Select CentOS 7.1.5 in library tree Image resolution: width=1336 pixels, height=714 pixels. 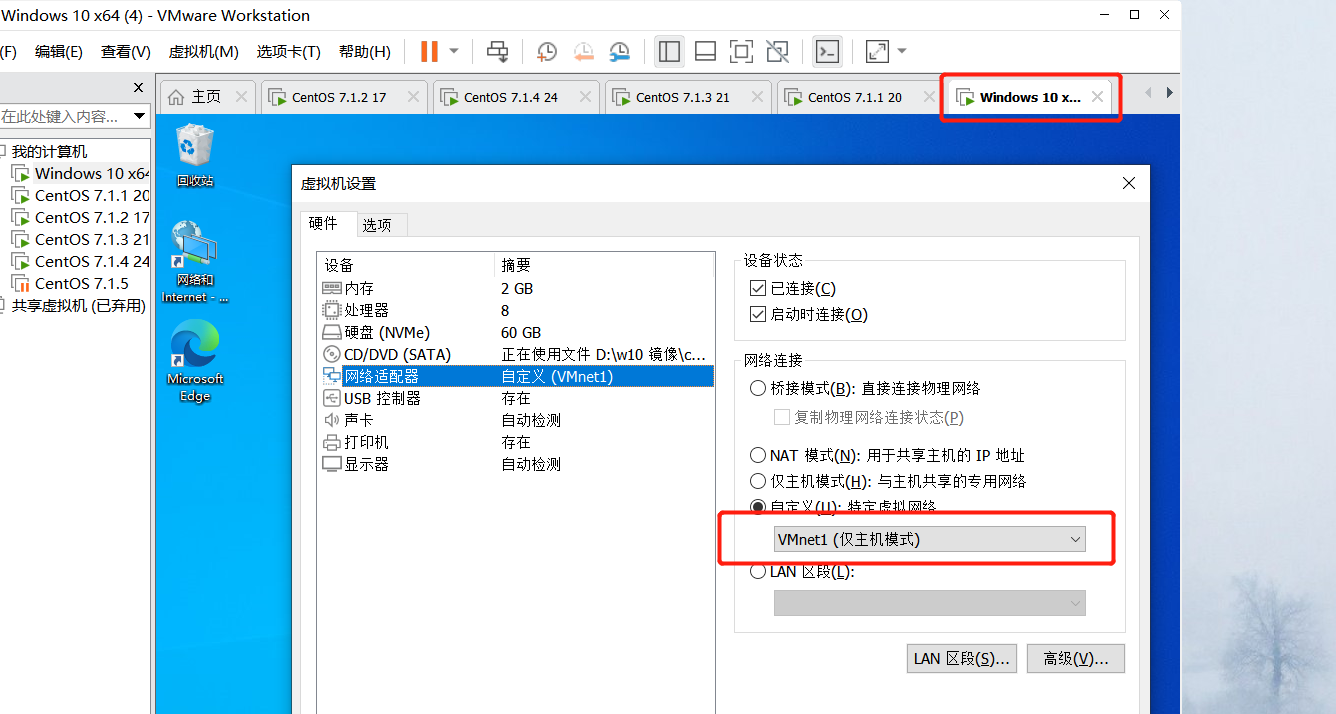click(x=71, y=283)
